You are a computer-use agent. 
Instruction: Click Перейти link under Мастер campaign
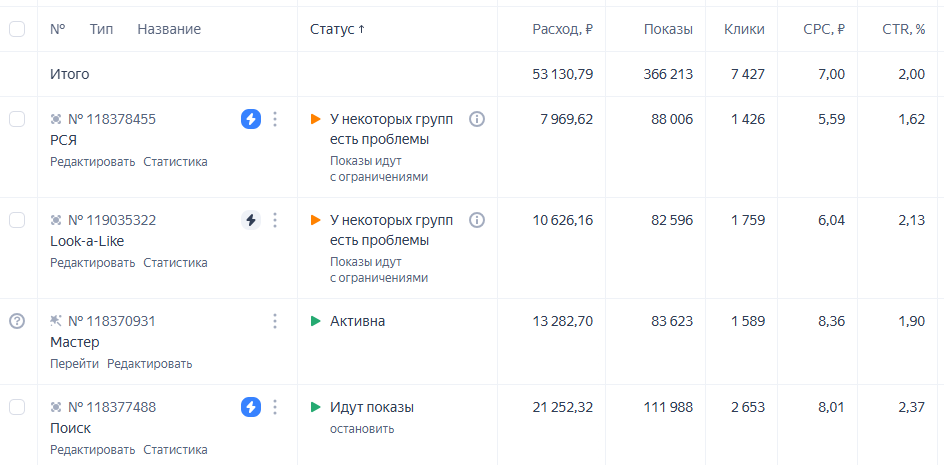click(x=74, y=364)
